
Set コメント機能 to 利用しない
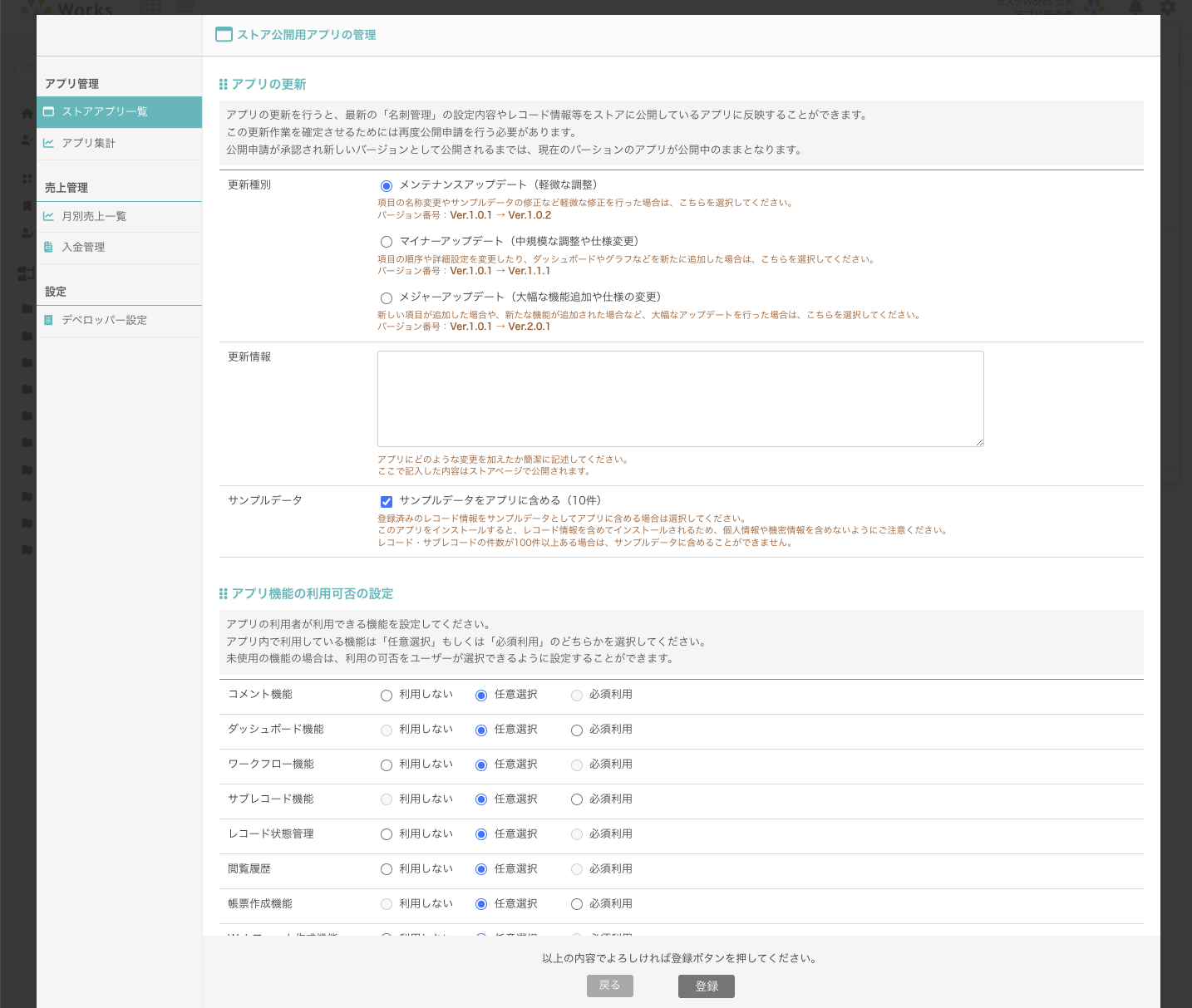[387, 696]
